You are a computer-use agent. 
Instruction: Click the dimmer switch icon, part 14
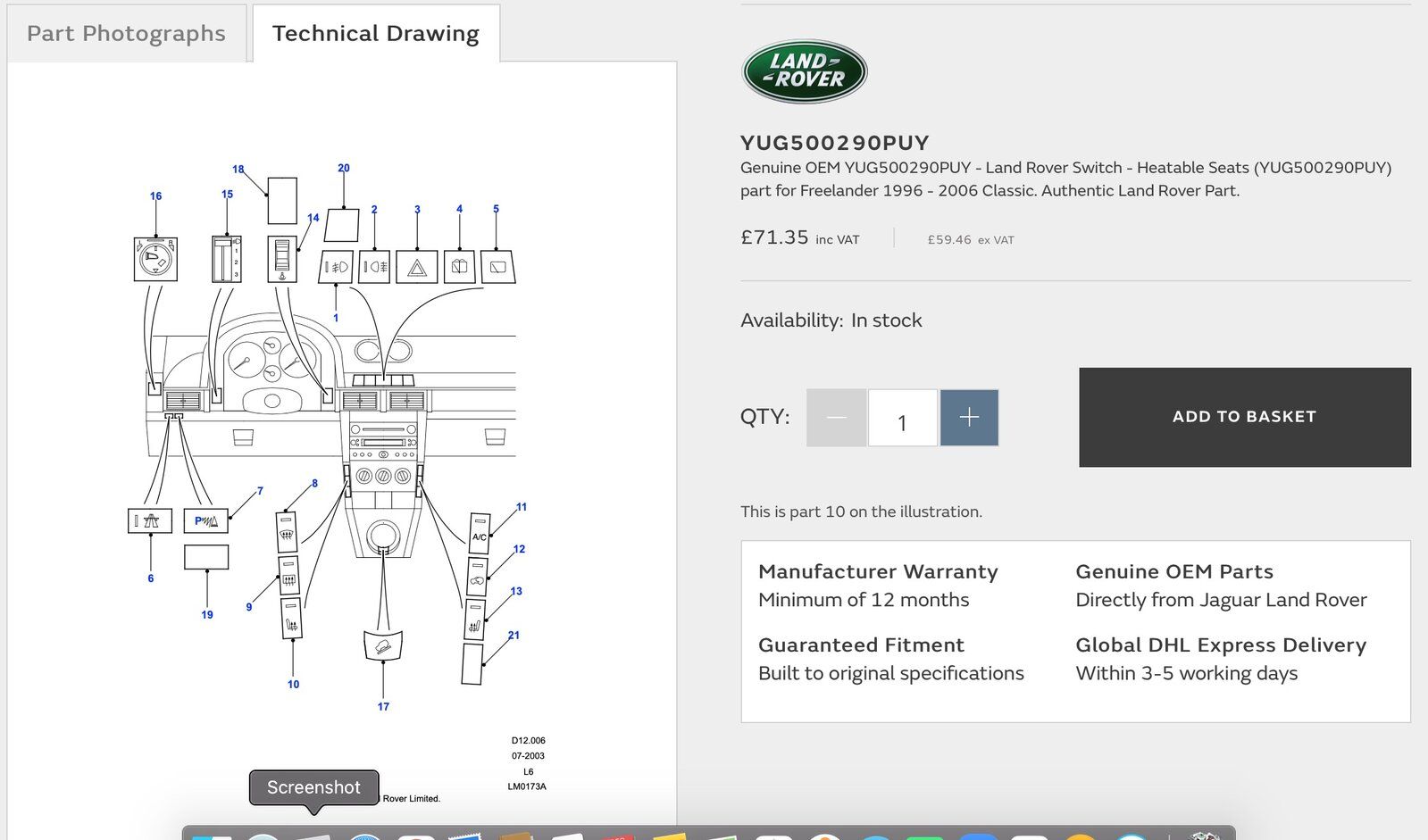[282, 259]
